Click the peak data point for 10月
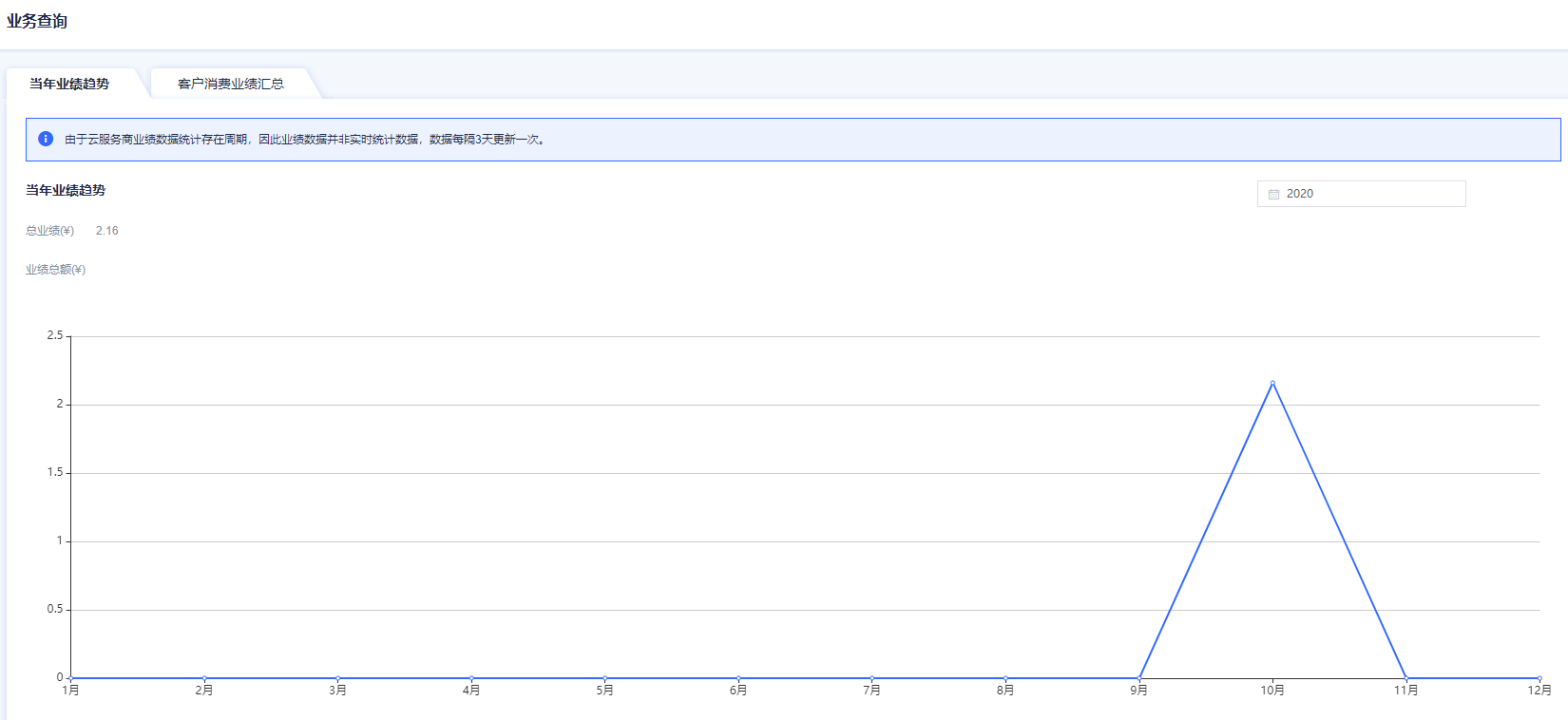The width and height of the screenshot is (1568, 720). click(x=1272, y=383)
